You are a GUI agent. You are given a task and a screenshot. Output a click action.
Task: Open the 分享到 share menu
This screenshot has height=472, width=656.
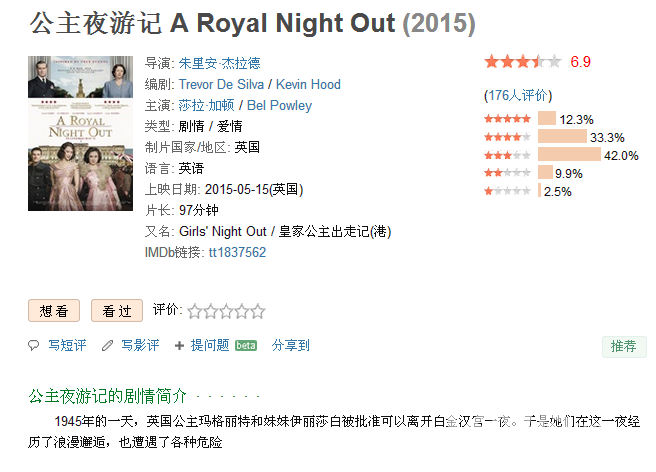tap(291, 346)
